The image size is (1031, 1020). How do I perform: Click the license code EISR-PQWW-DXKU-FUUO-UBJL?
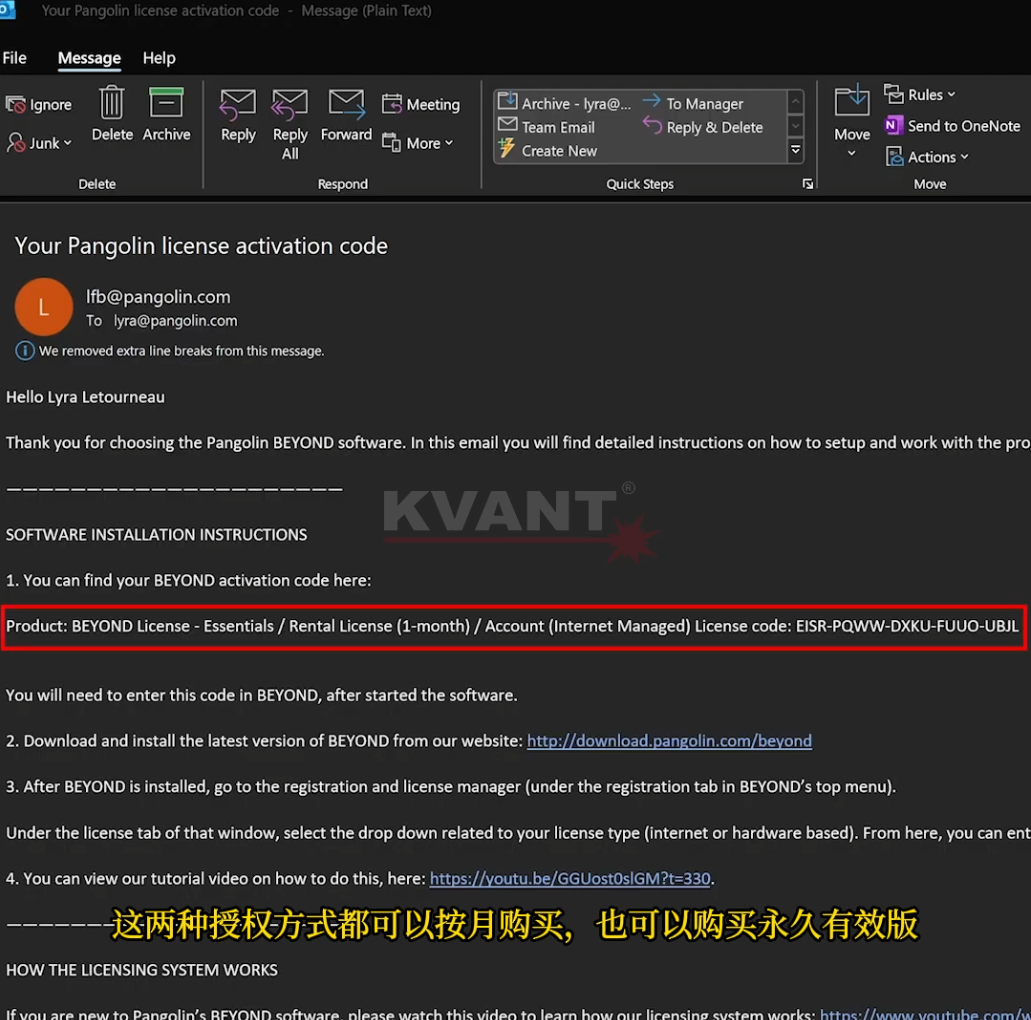(907, 626)
